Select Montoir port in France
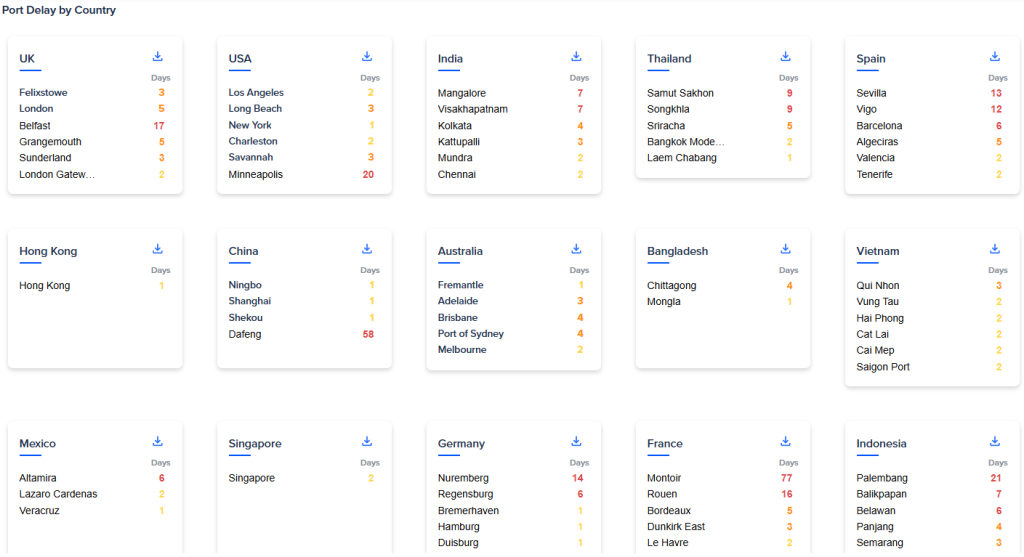The width and height of the screenshot is (1024, 557). coord(664,478)
